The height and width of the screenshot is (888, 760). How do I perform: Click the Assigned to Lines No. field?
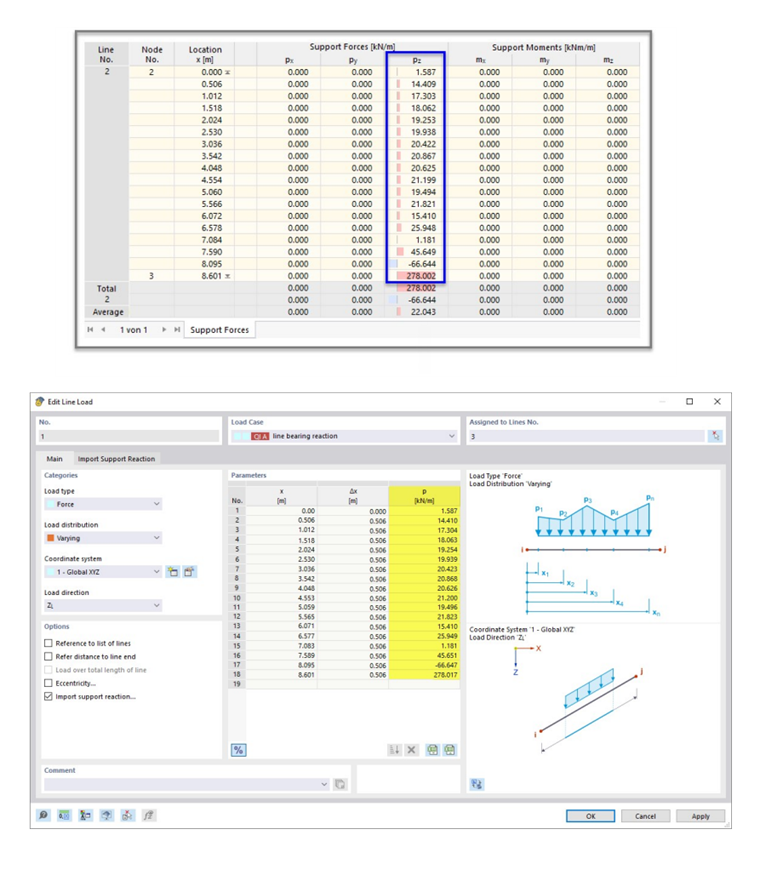(x=587, y=436)
